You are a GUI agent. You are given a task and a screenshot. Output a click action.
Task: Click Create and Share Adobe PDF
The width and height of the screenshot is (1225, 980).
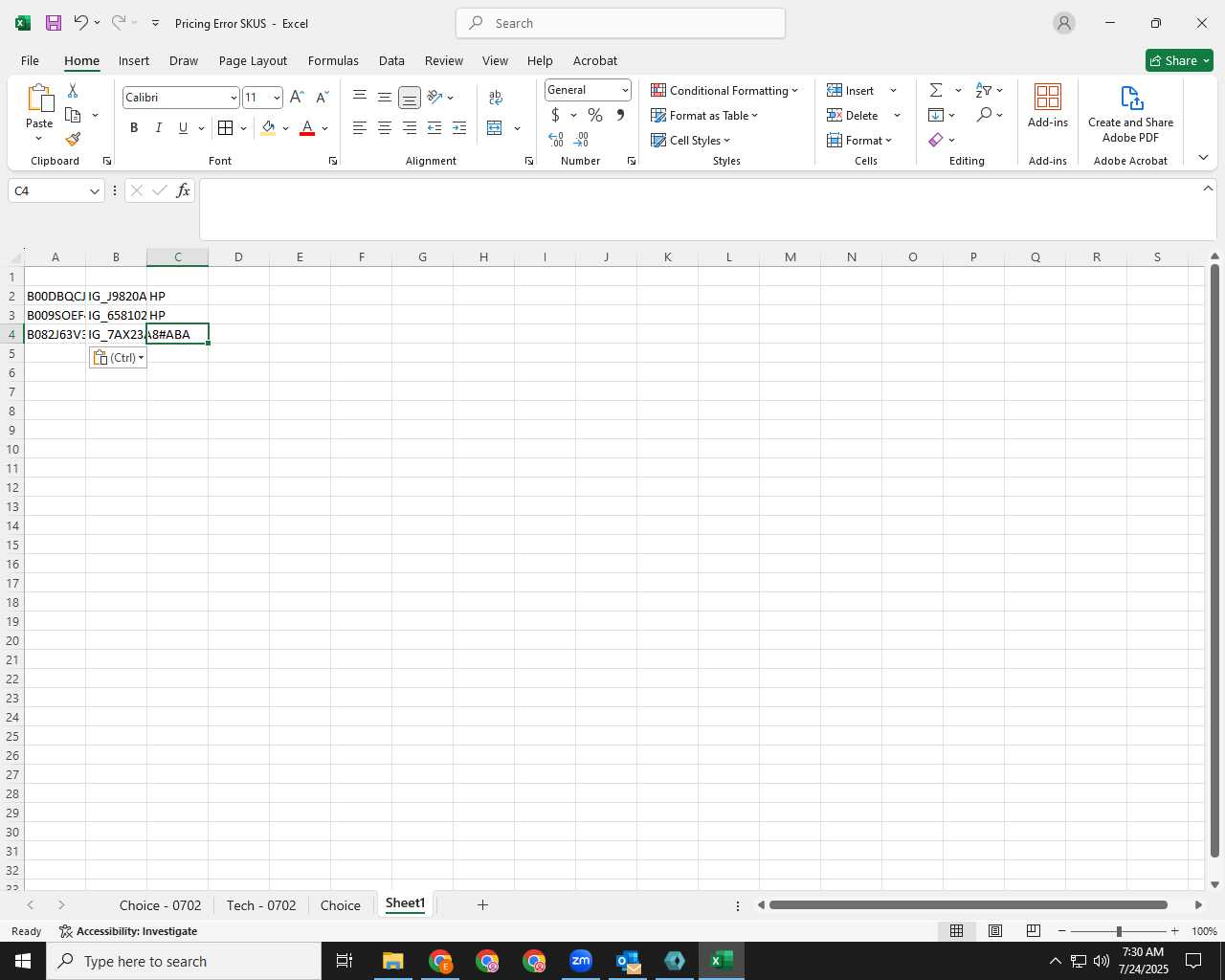(x=1130, y=115)
